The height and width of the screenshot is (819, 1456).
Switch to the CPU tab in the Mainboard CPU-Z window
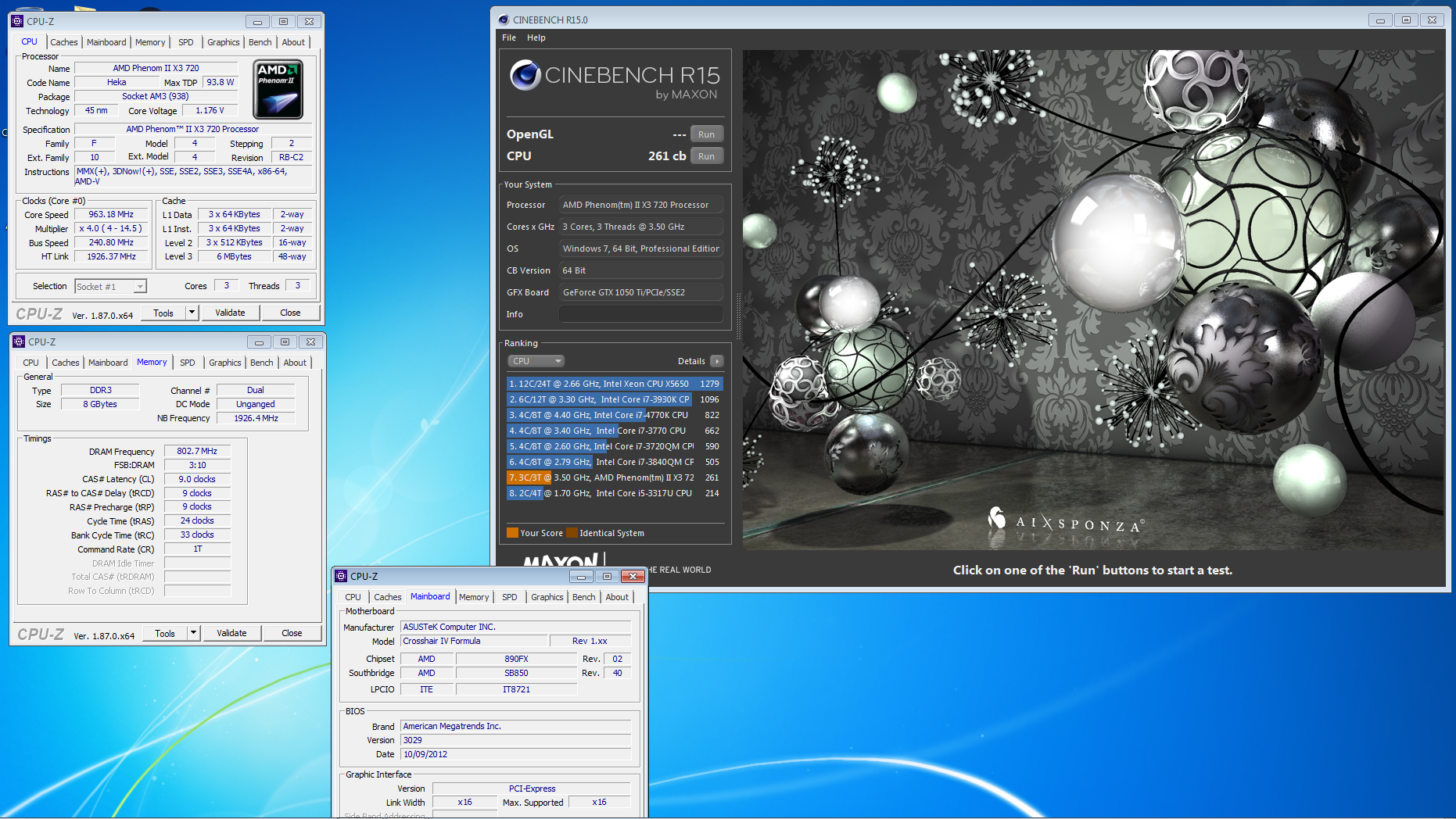[353, 597]
